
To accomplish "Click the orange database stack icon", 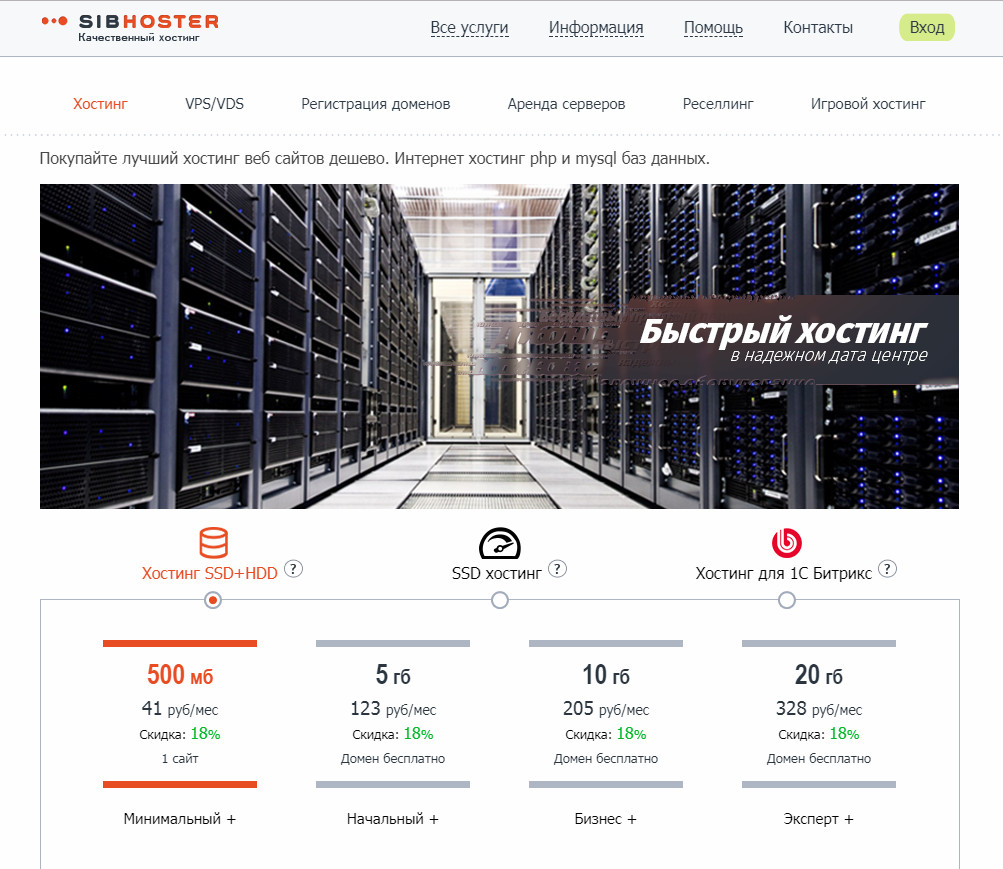I will tap(213, 542).
